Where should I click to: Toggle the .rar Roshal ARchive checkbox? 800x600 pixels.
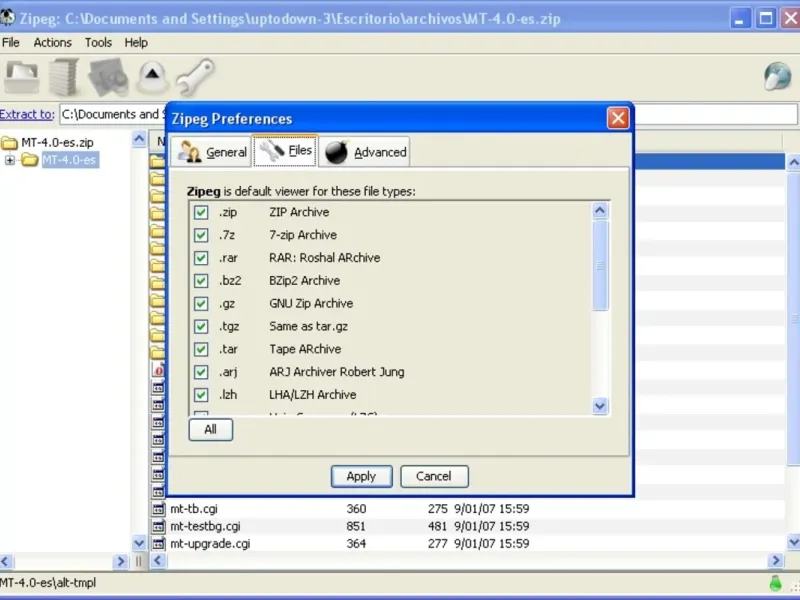point(201,258)
